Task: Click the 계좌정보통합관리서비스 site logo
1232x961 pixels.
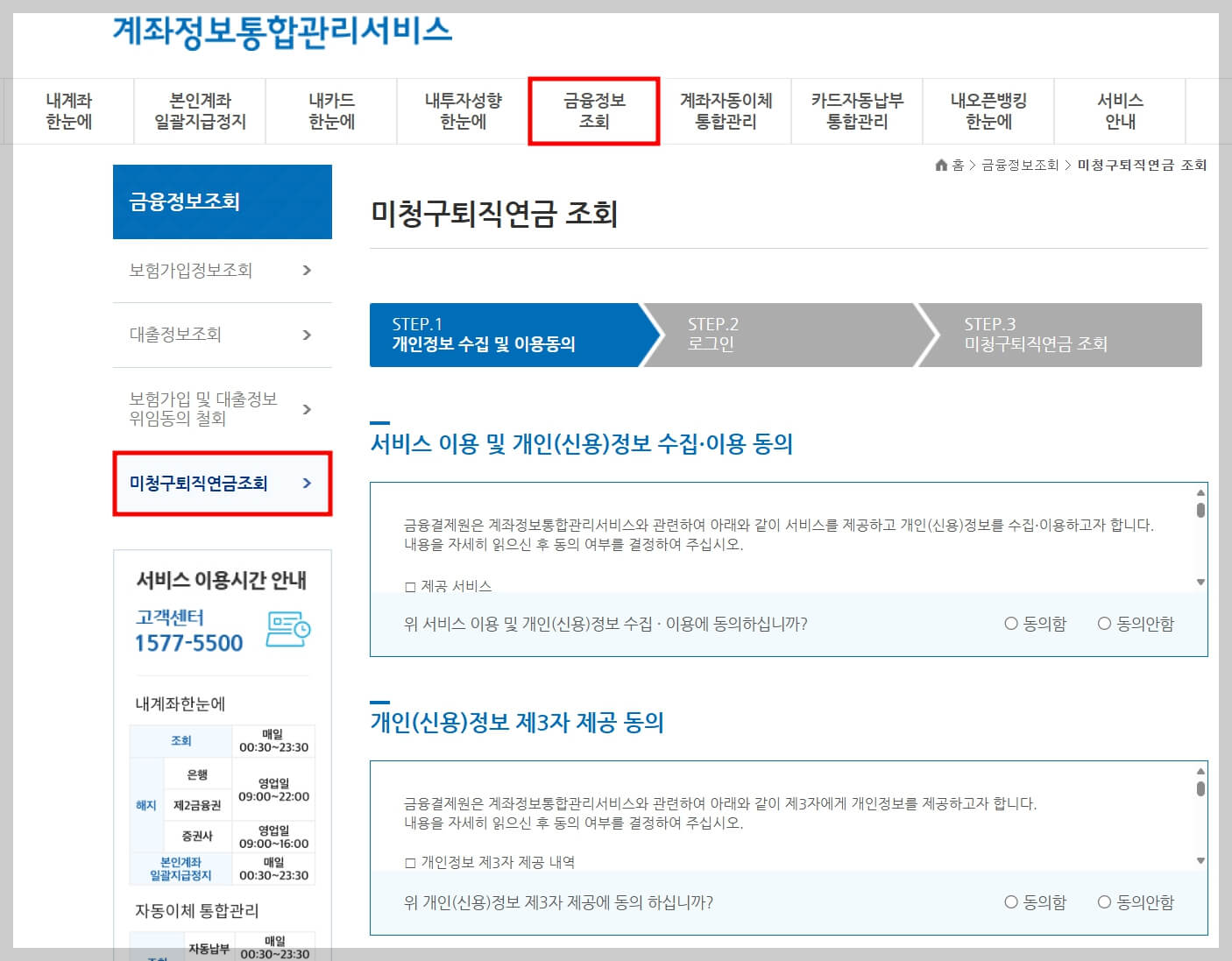Action: point(282,31)
